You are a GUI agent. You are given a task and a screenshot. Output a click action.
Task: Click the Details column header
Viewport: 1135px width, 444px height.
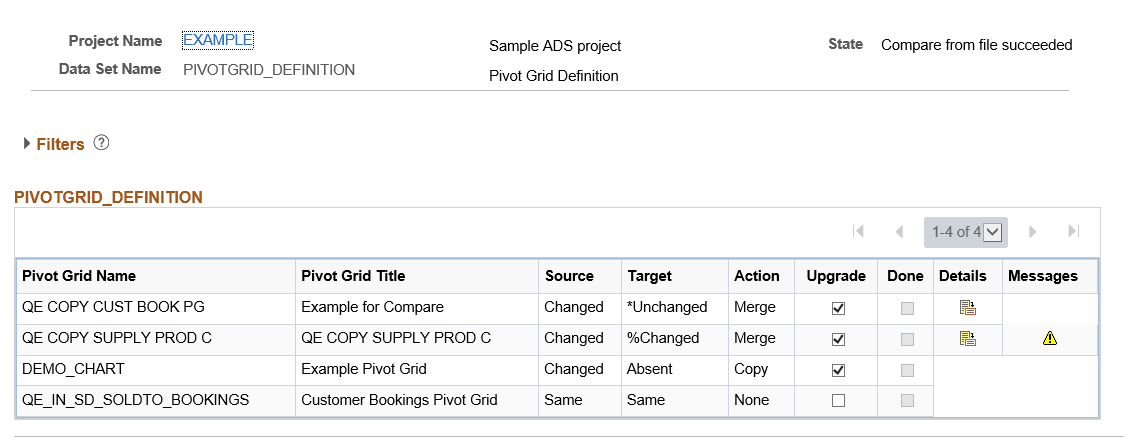(x=963, y=276)
